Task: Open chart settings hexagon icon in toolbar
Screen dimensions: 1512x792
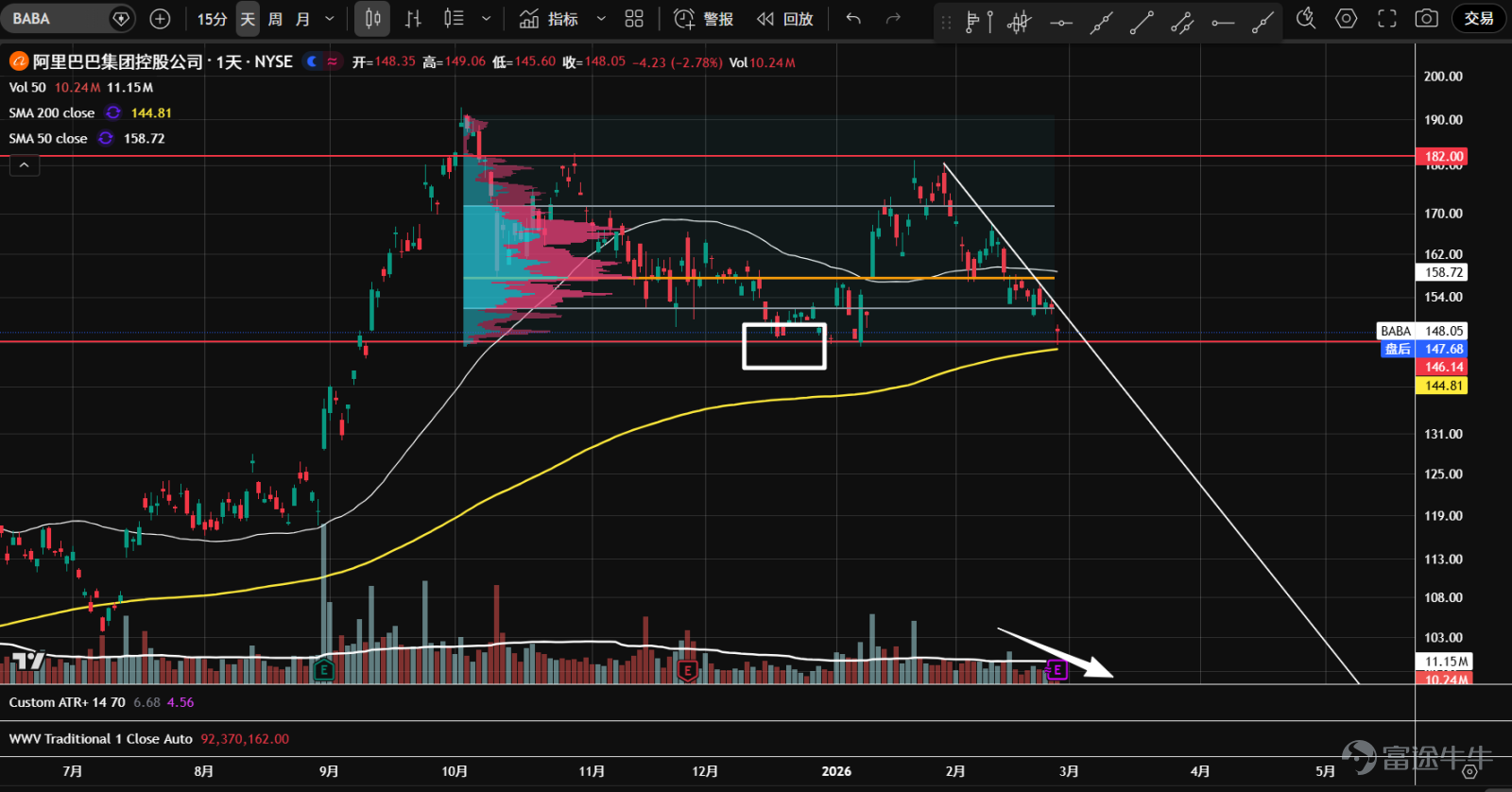Action: [1347, 19]
